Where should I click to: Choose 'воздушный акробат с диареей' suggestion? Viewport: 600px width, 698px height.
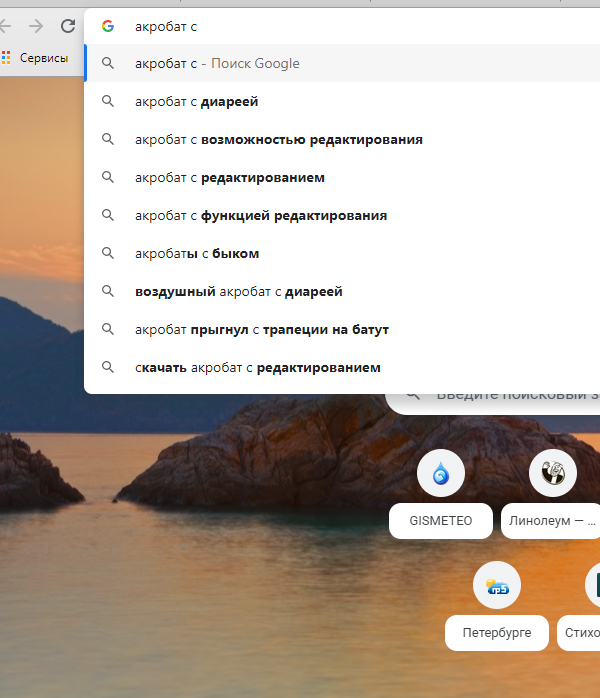coord(238,291)
